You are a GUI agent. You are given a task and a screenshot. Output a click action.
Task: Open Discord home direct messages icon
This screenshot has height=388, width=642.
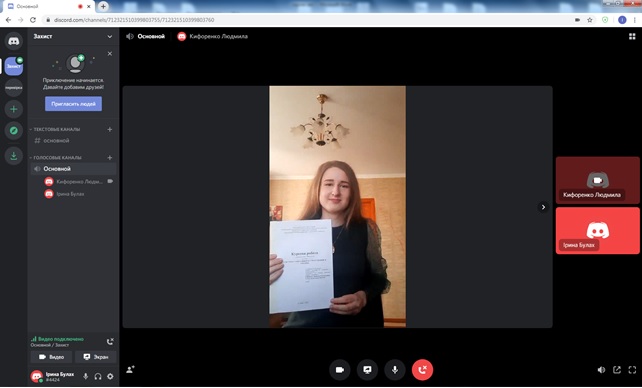pyautogui.click(x=14, y=41)
